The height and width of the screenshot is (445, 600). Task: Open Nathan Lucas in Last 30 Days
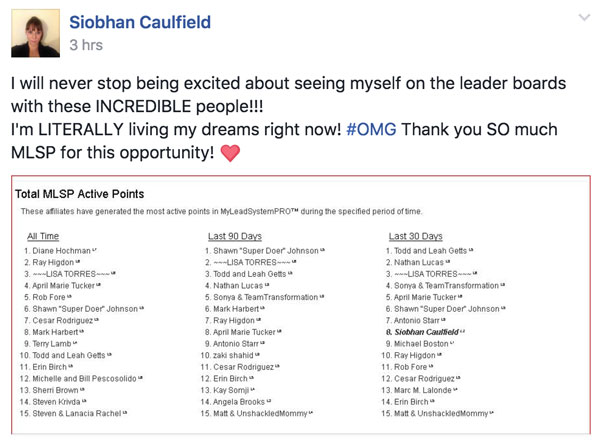419,262
